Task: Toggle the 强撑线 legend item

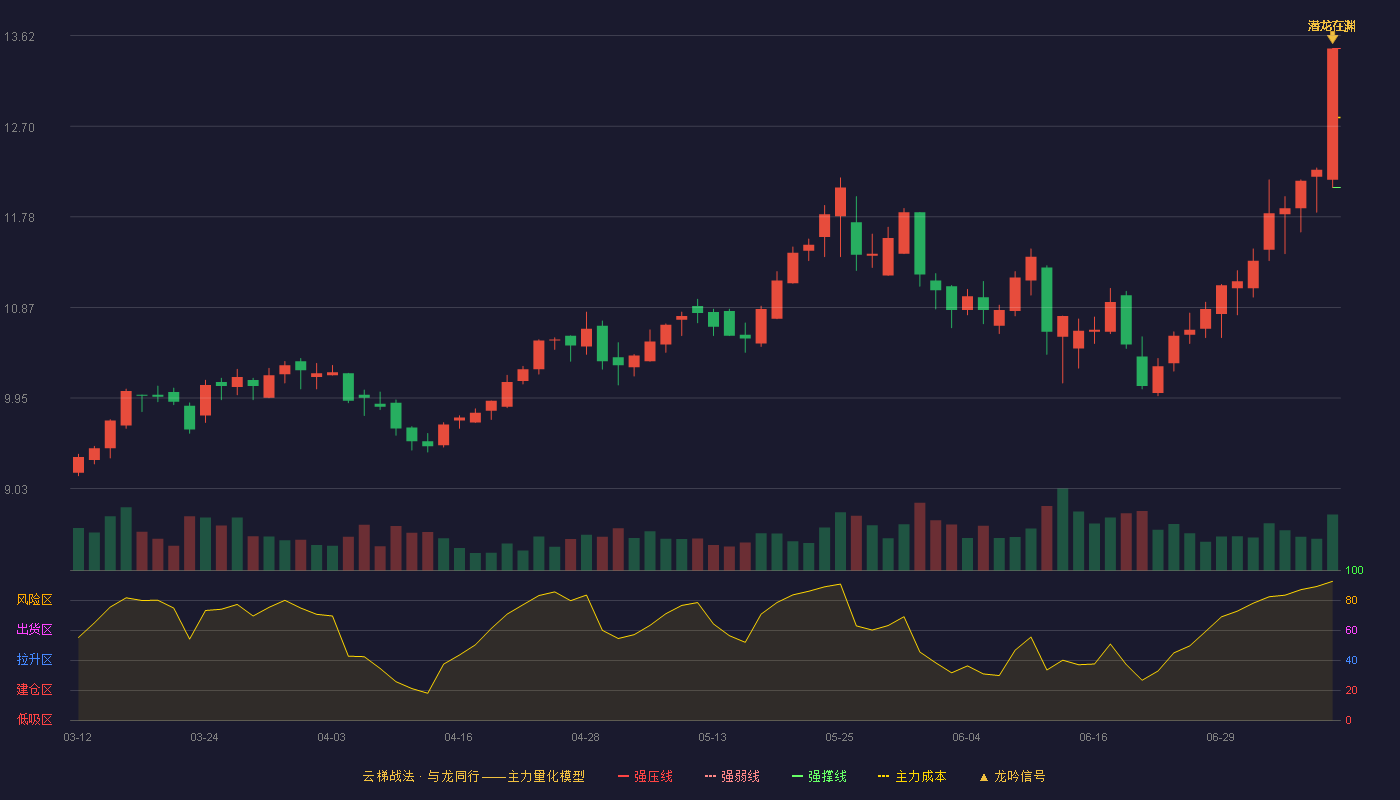Action: coord(819,776)
